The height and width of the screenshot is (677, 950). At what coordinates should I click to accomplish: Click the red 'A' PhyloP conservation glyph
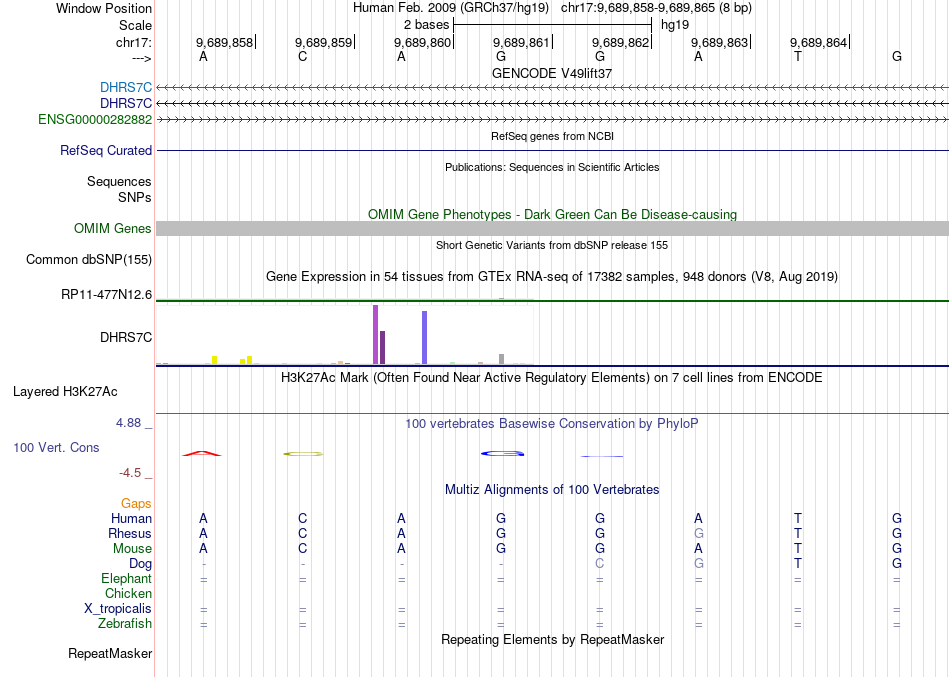tap(202, 453)
